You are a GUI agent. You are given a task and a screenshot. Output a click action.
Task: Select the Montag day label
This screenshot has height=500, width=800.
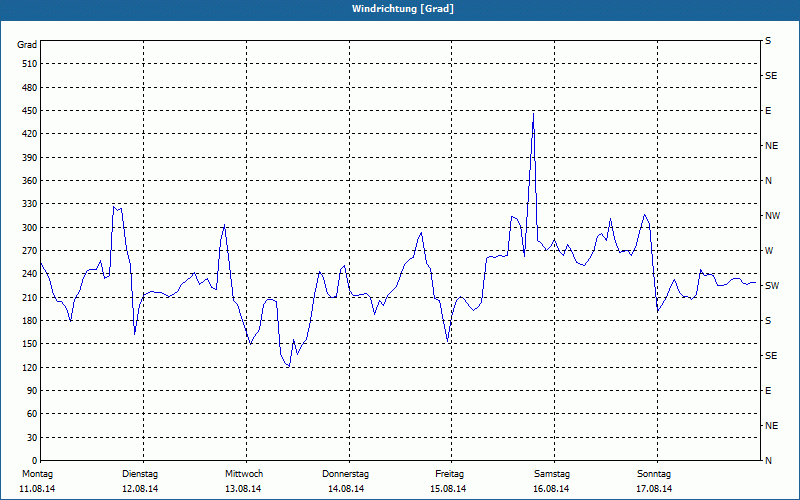pyautogui.click(x=37, y=474)
